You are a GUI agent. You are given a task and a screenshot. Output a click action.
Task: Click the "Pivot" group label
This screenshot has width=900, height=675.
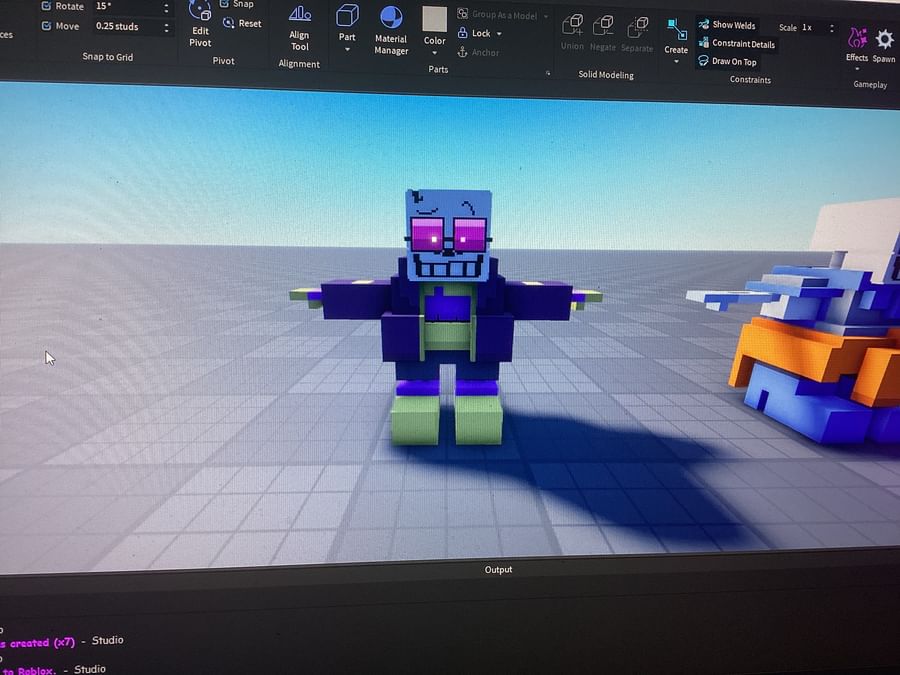click(x=223, y=60)
